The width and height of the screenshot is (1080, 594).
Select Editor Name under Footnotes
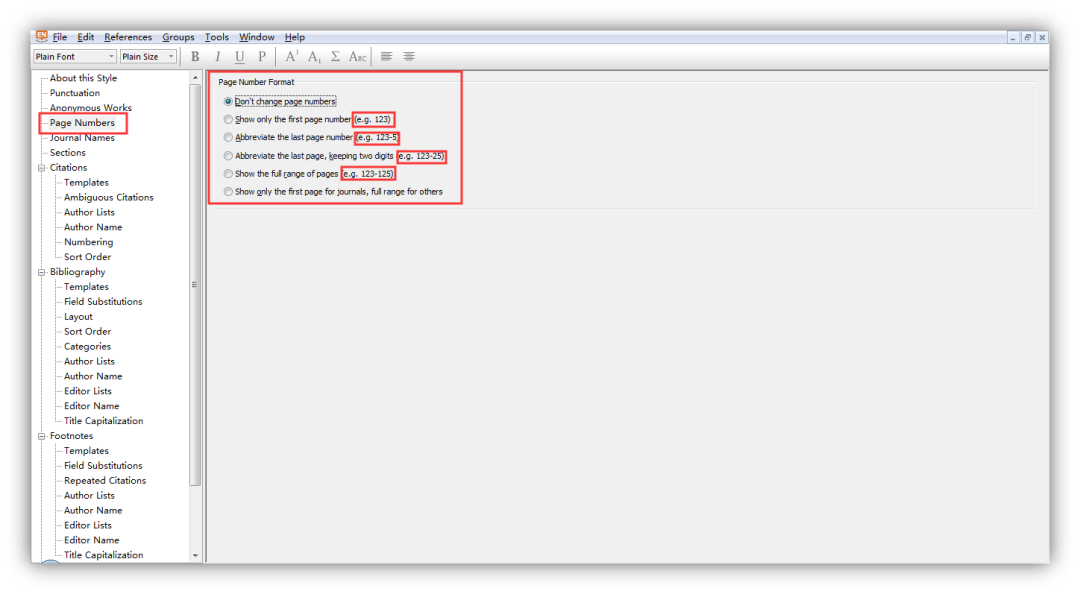pos(92,540)
